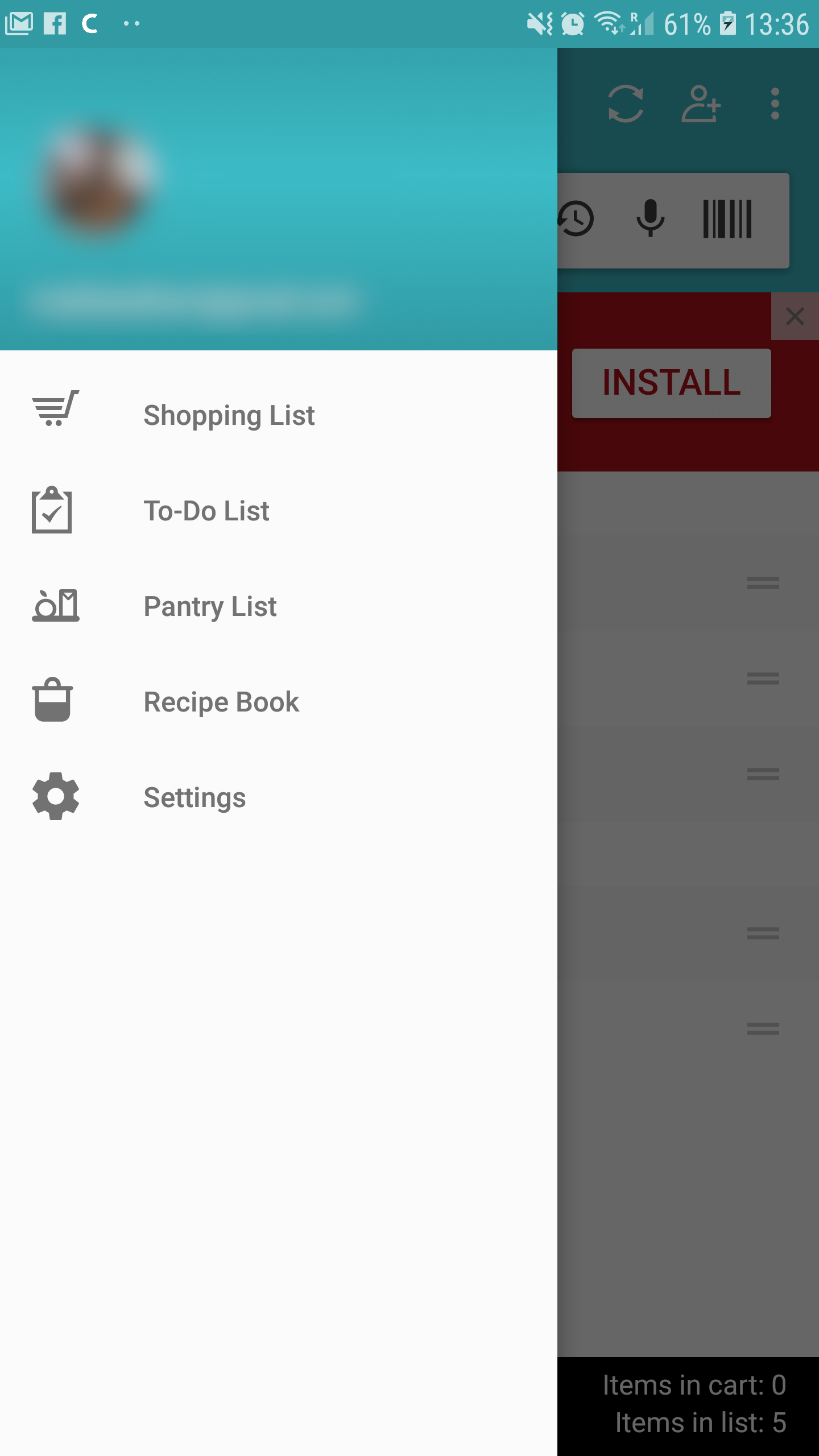
Task: Open Settings from the navigation drawer
Action: coord(279,797)
